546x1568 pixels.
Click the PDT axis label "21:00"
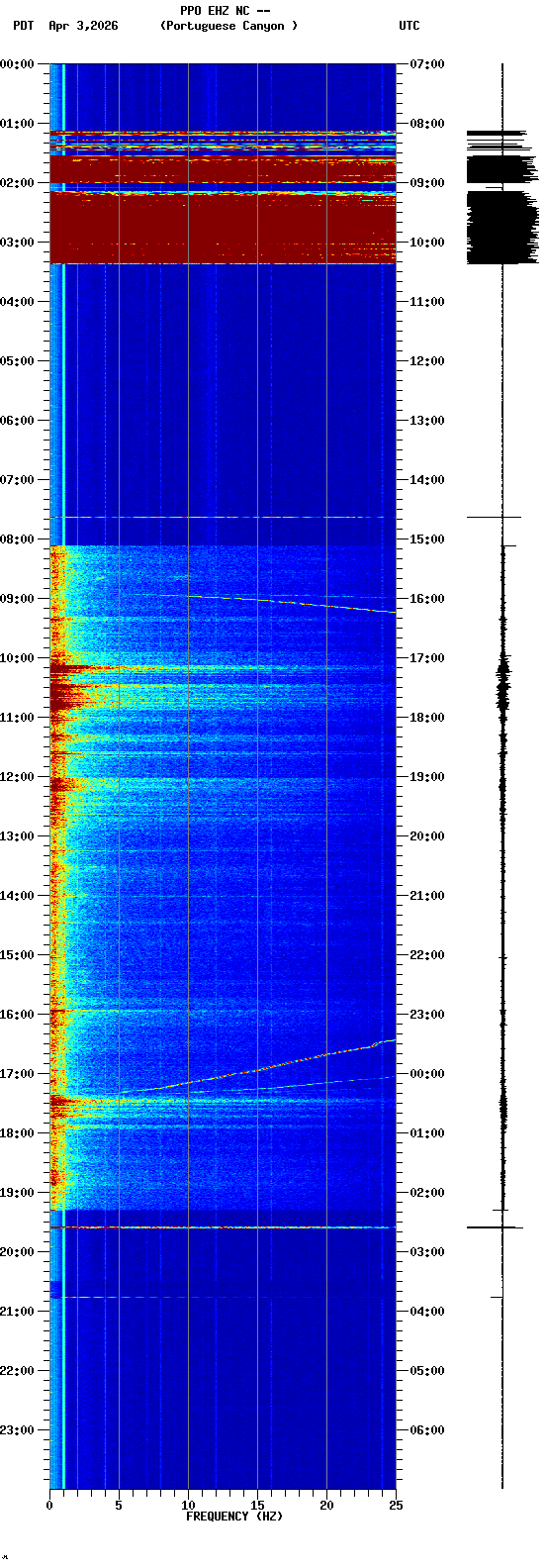coord(18,1312)
